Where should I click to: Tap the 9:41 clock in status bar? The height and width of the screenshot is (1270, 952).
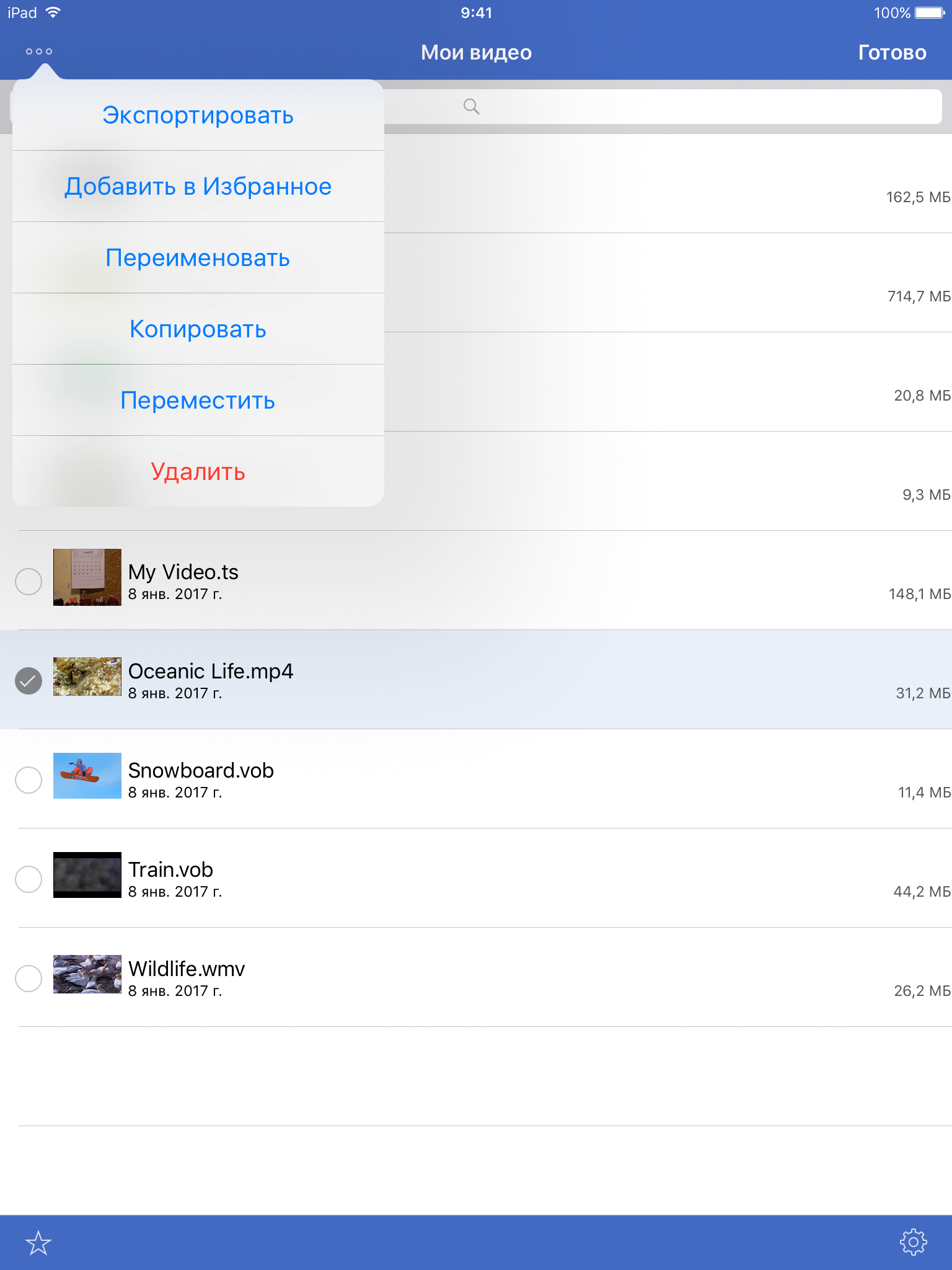(x=476, y=13)
